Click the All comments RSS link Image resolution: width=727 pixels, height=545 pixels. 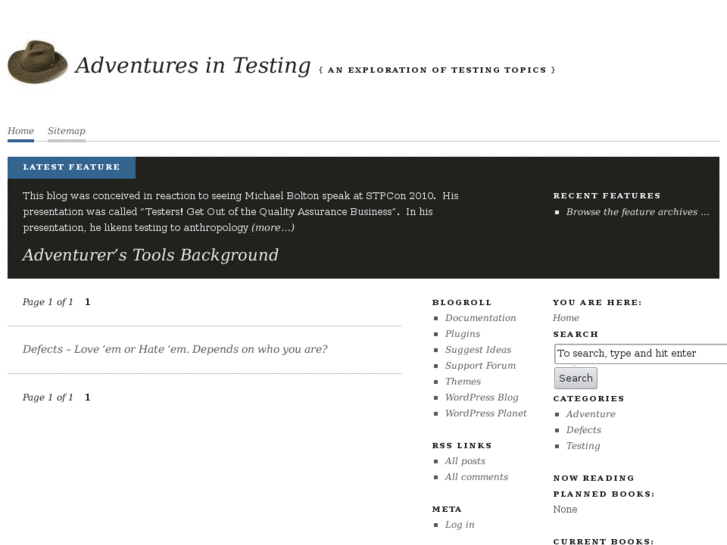(476, 477)
